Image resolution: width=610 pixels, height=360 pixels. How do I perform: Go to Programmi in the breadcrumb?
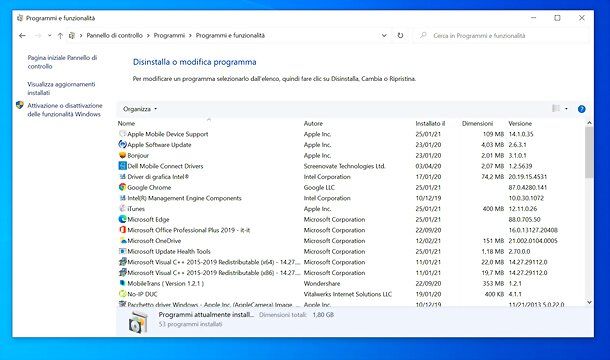pyautogui.click(x=169, y=35)
